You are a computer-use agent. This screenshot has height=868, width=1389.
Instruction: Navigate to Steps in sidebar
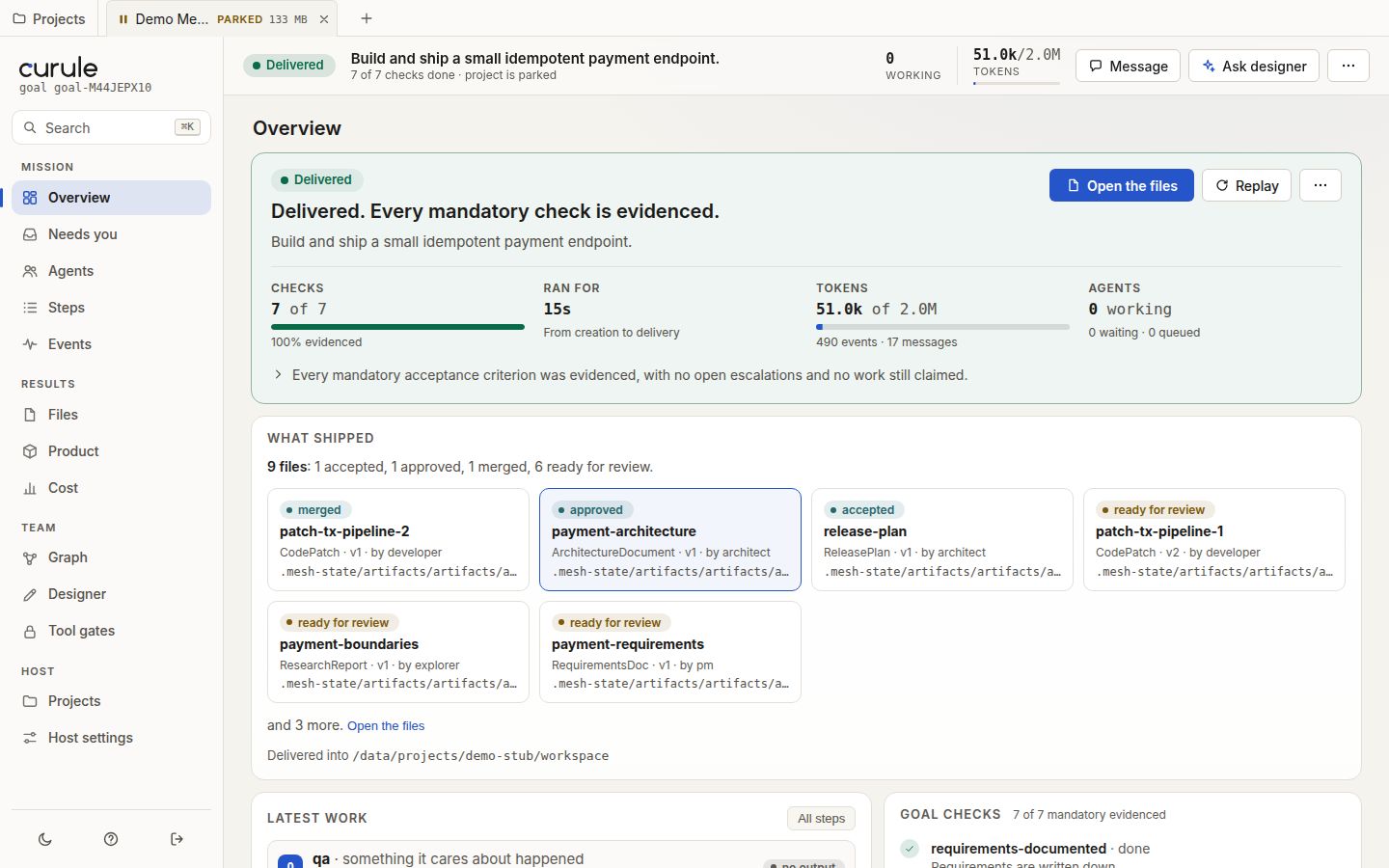(111, 308)
